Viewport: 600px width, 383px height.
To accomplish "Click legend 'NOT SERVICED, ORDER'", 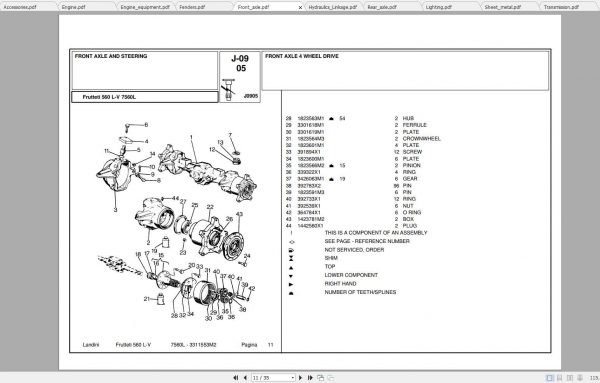I will coord(354,250).
